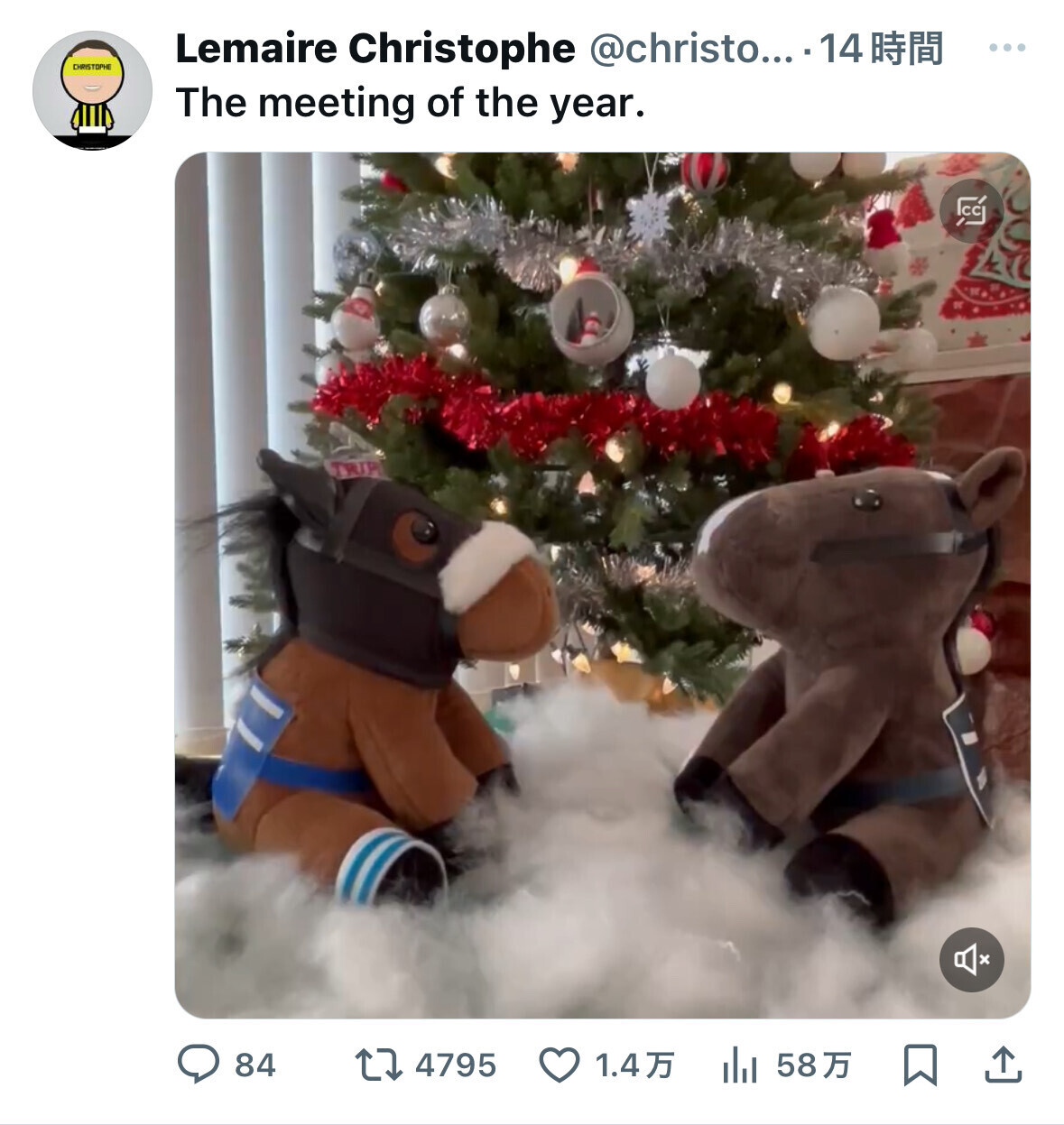
Task: Open Lemaire Christophe display name link
Action: pyautogui.click(x=375, y=49)
